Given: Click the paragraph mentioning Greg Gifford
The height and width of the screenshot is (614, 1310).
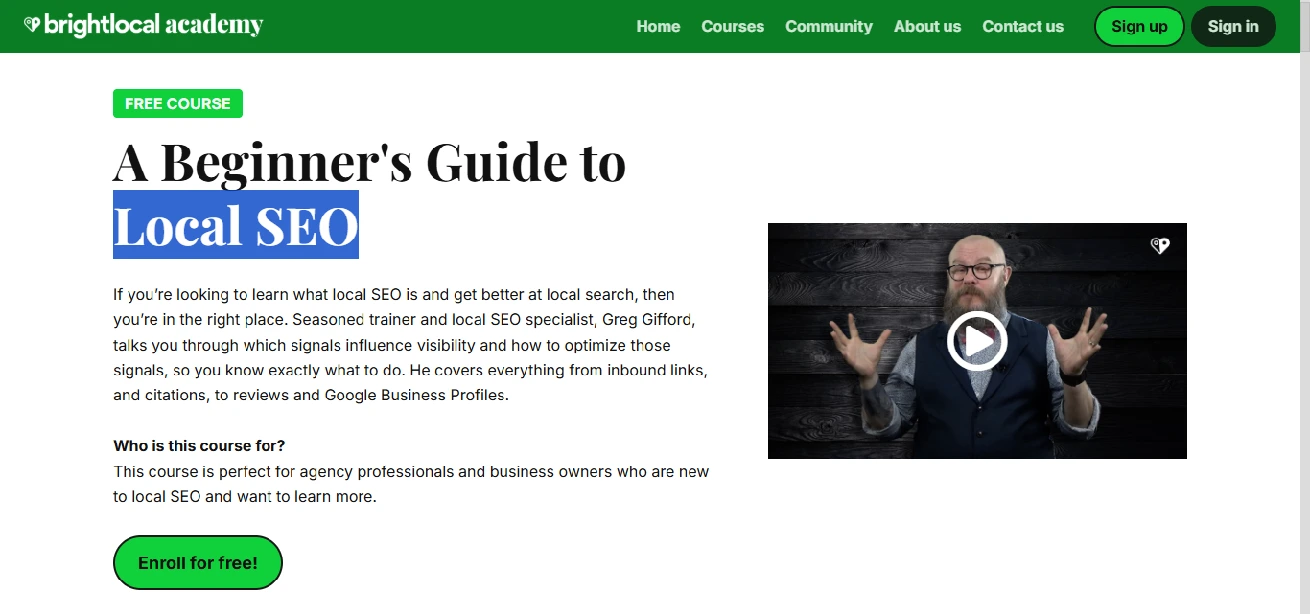Looking at the screenshot, I should click(x=411, y=345).
